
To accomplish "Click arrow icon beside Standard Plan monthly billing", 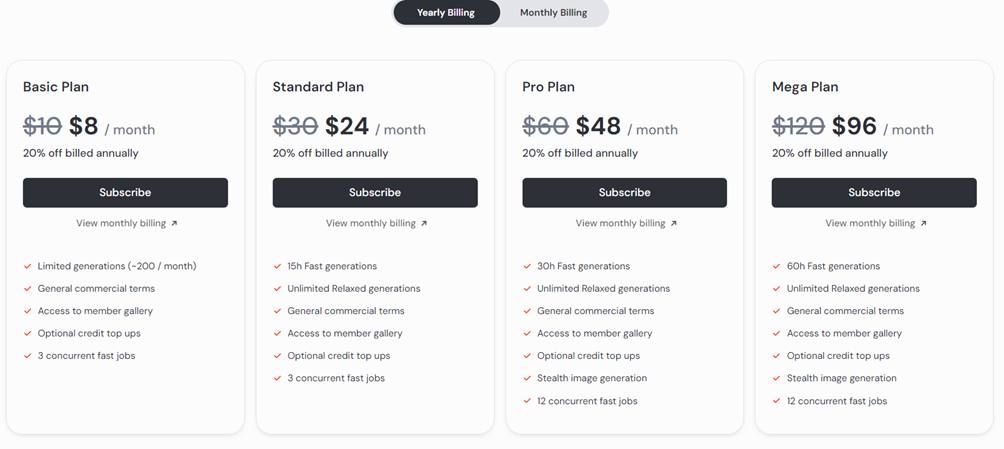I will coord(424,223).
